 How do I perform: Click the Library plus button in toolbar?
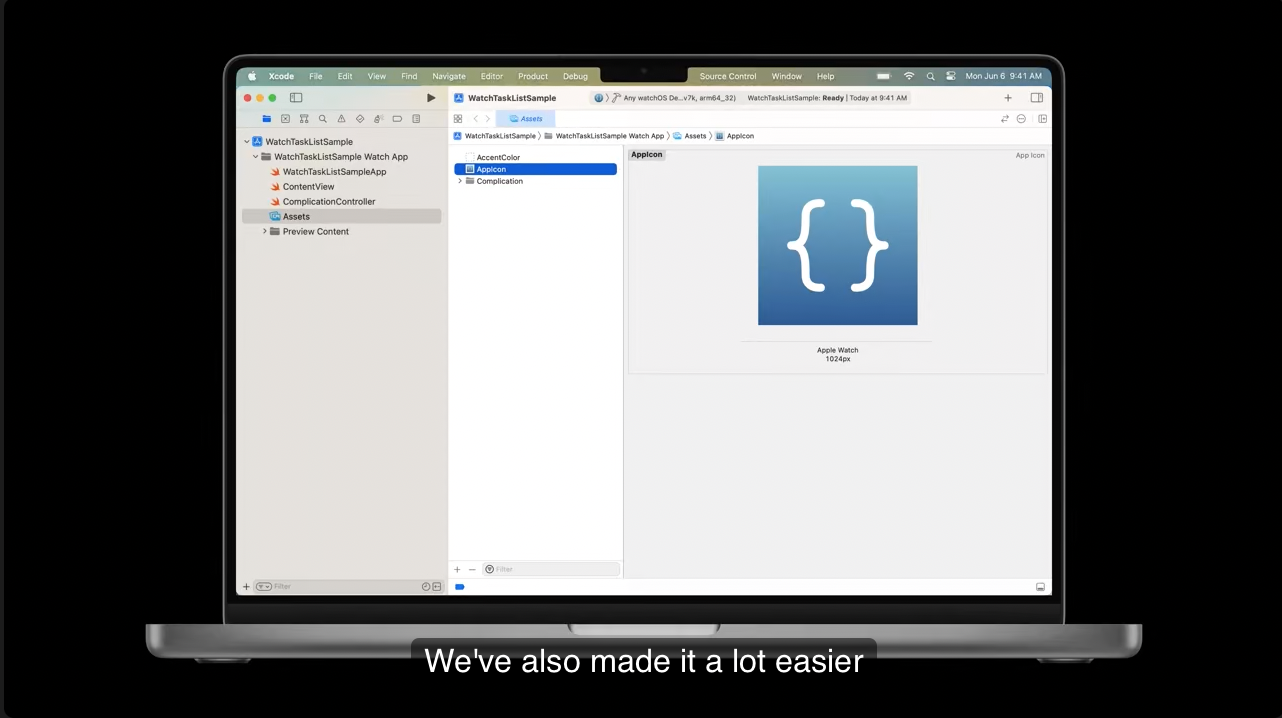(1008, 98)
